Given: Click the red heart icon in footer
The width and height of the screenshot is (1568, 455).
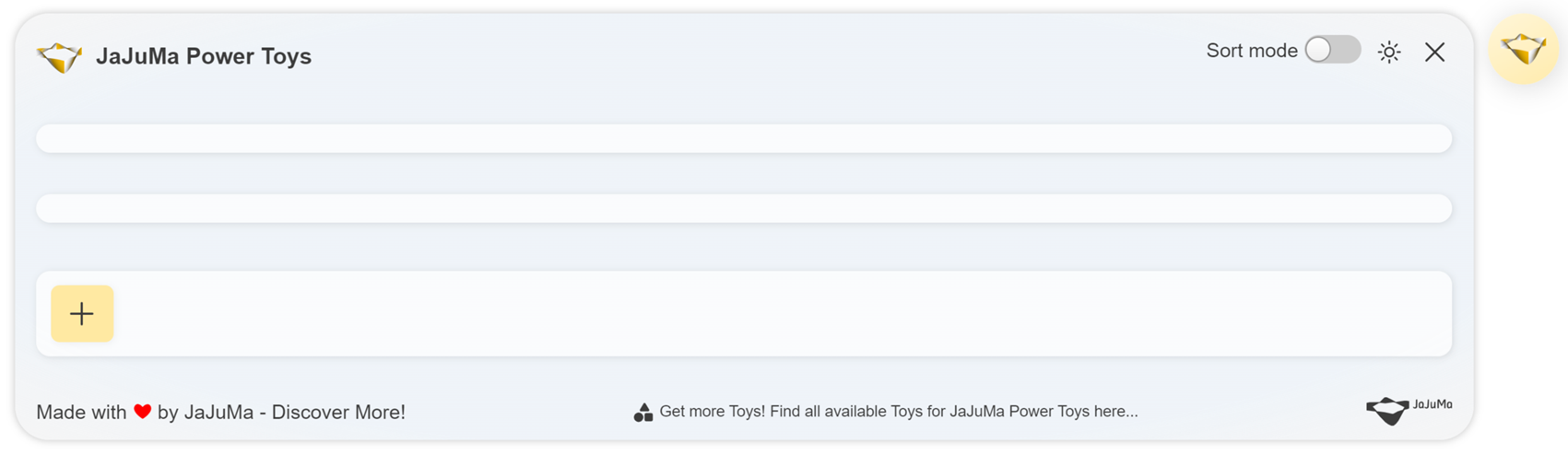Looking at the screenshot, I should click(142, 412).
